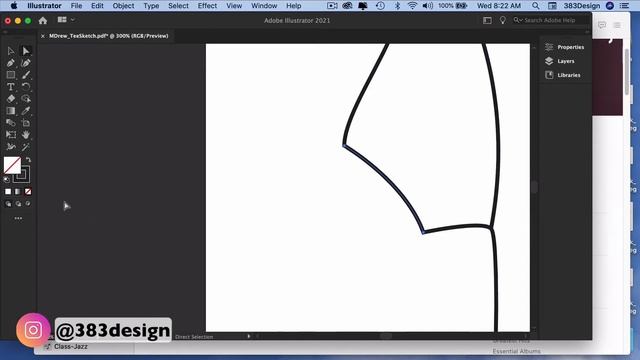The width and height of the screenshot is (640, 360).
Task: Open the Object menu
Action: (123, 6)
